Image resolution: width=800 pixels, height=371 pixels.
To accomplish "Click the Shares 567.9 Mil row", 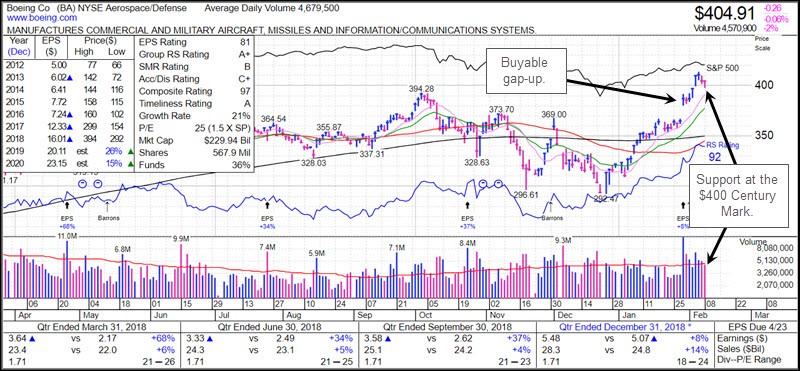I will (195, 153).
